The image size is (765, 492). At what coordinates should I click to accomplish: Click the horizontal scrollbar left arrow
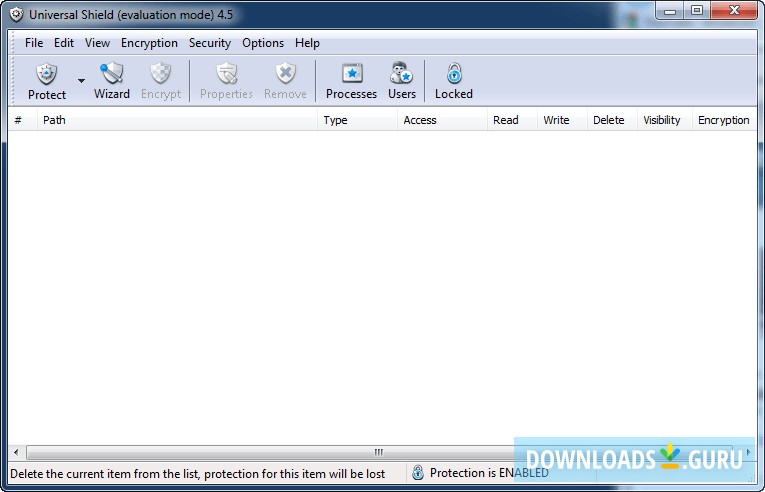pos(16,452)
